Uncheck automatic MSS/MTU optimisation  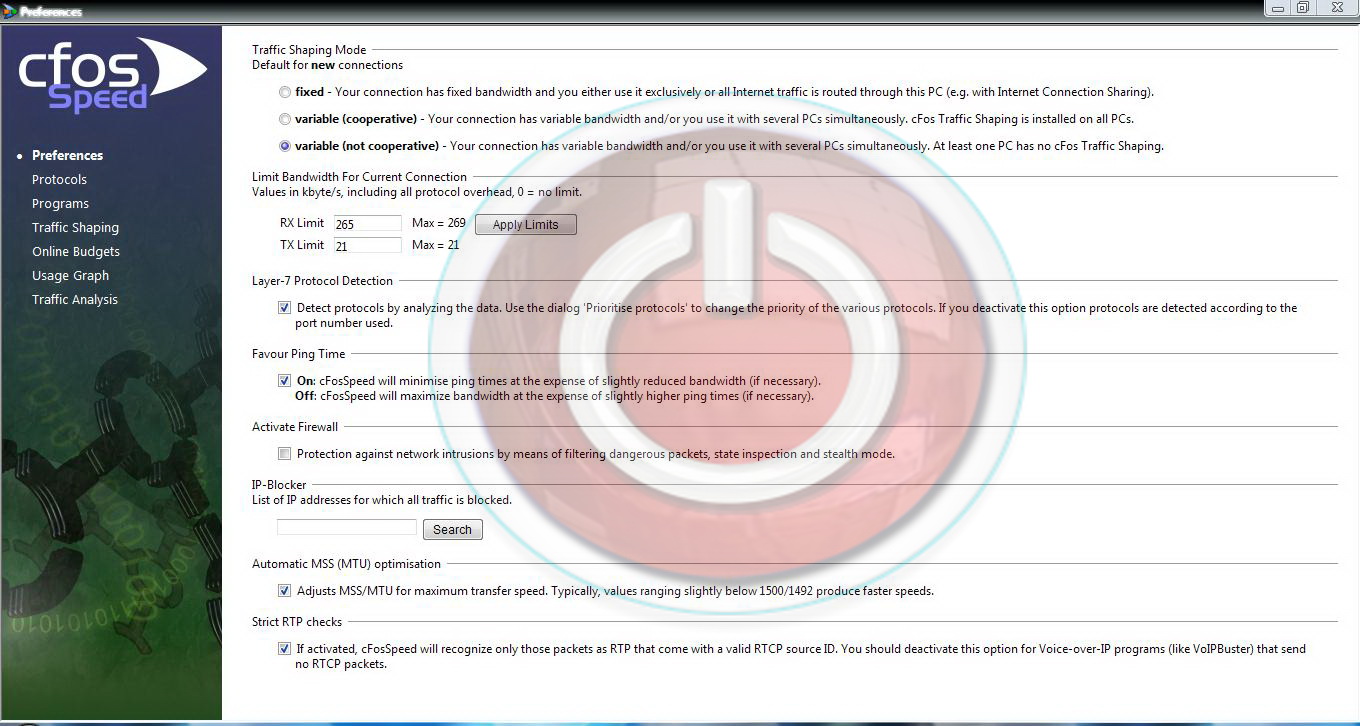(284, 590)
